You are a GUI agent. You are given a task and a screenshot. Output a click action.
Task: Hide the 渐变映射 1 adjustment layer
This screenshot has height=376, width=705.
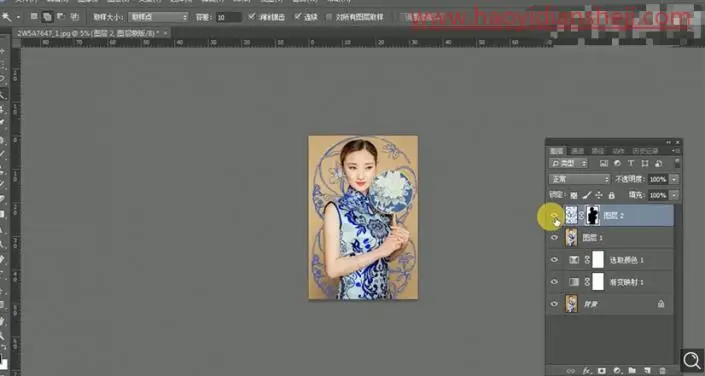554,282
